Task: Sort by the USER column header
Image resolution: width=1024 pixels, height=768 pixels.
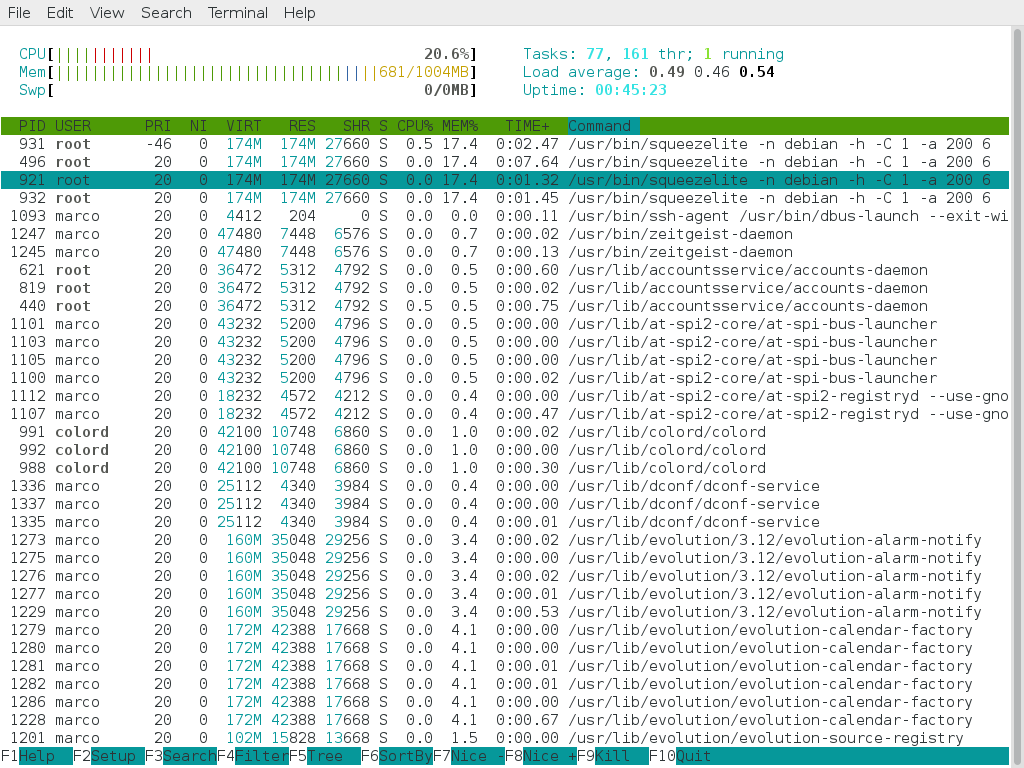Action: coord(72,126)
